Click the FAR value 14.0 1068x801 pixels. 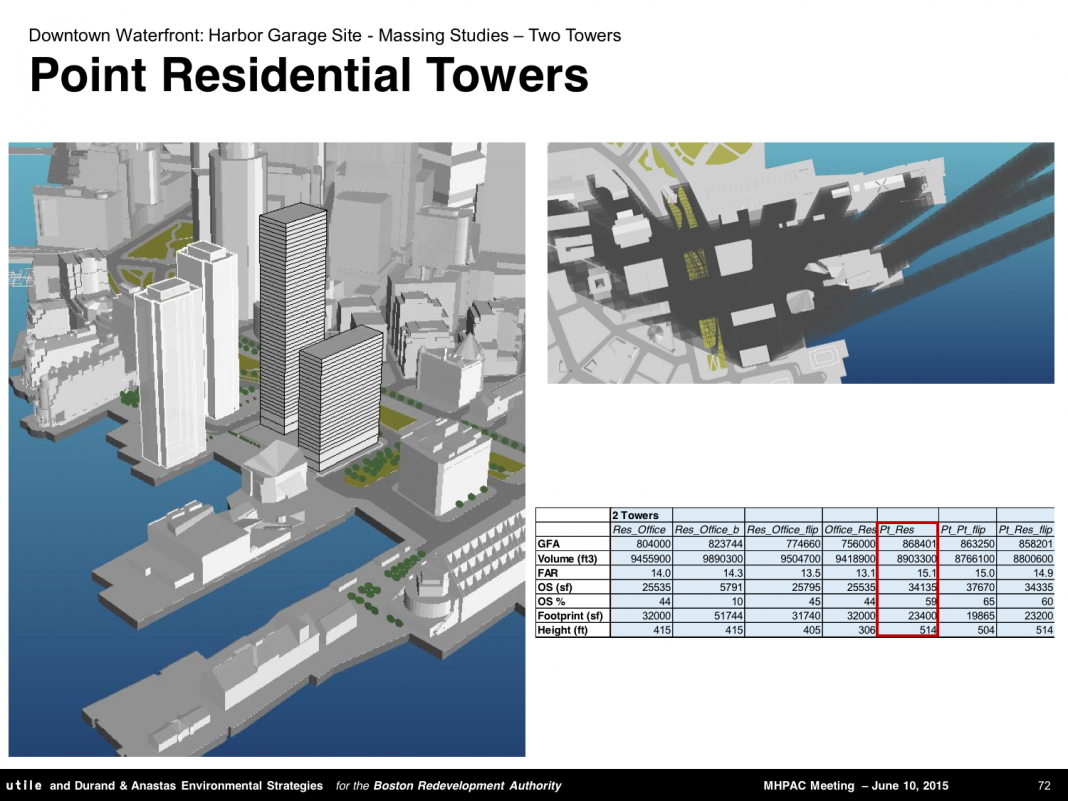(661, 573)
